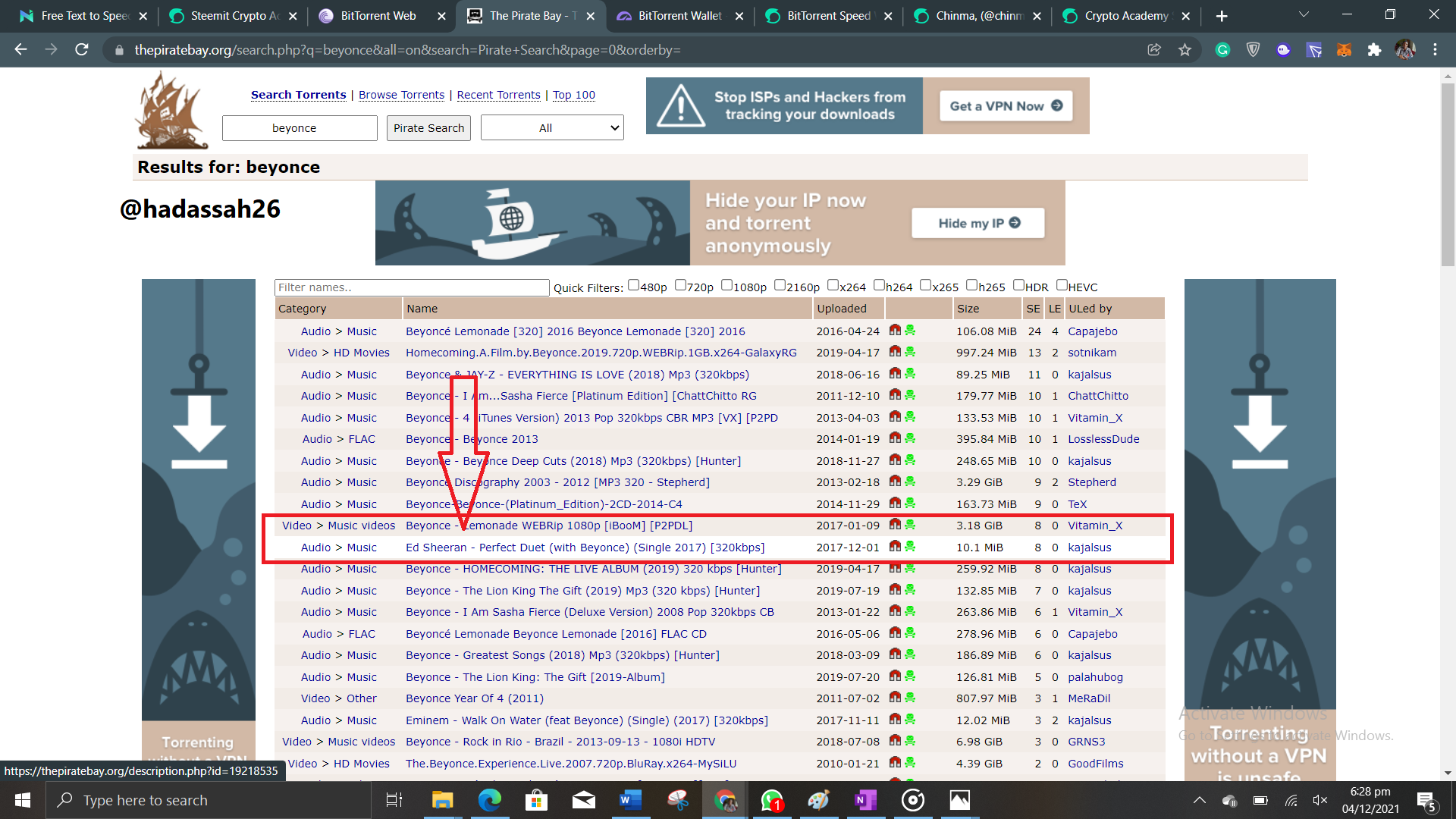Image resolution: width=1456 pixels, height=819 pixels.
Task: Sort results by the SE seeders column header
Action: [x=1033, y=309]
